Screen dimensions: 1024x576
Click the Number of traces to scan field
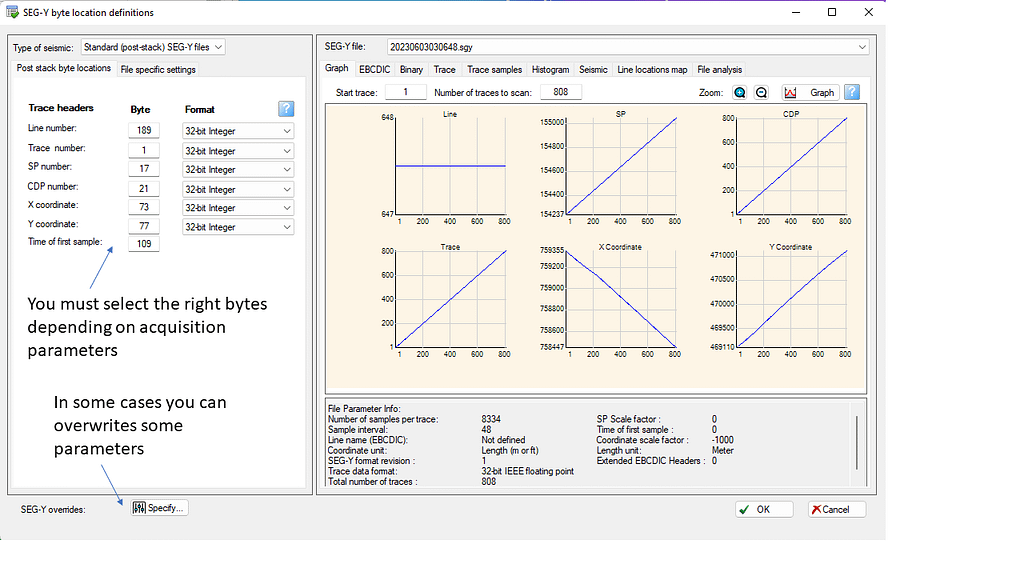pyautogui.click(x=560, y=92)
